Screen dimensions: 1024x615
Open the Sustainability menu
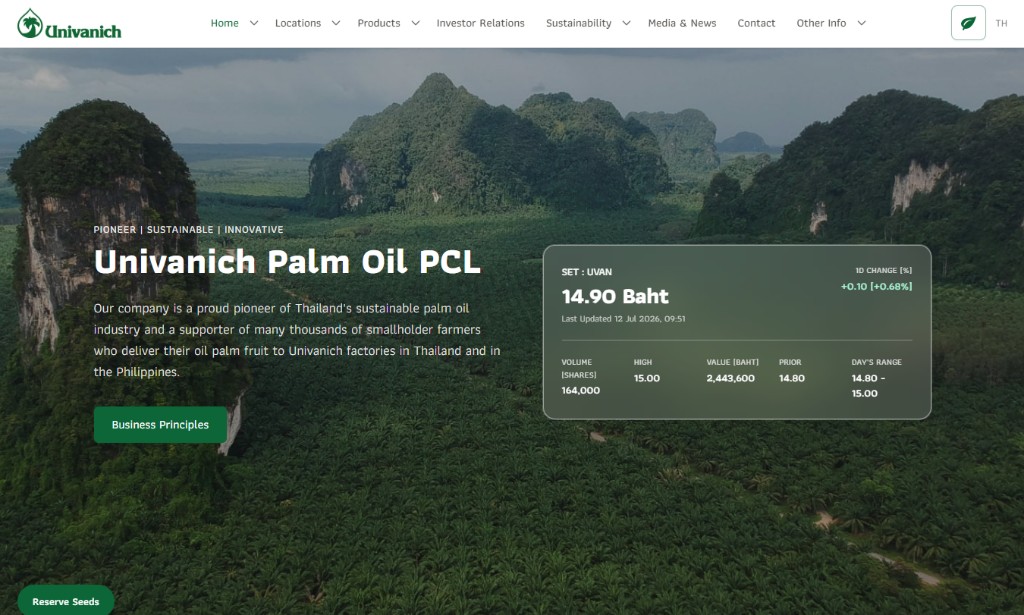pos(579,24)
